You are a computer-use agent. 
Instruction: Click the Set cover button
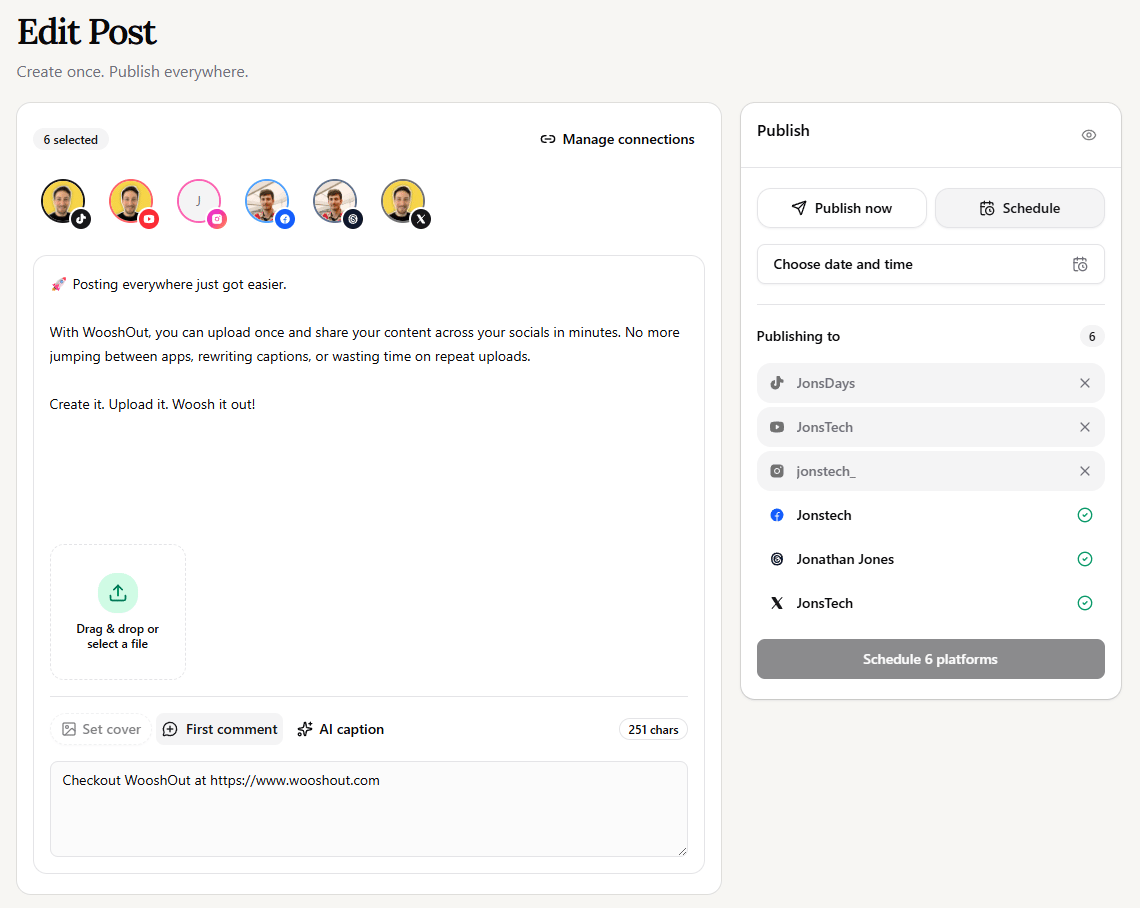(101, 729)
